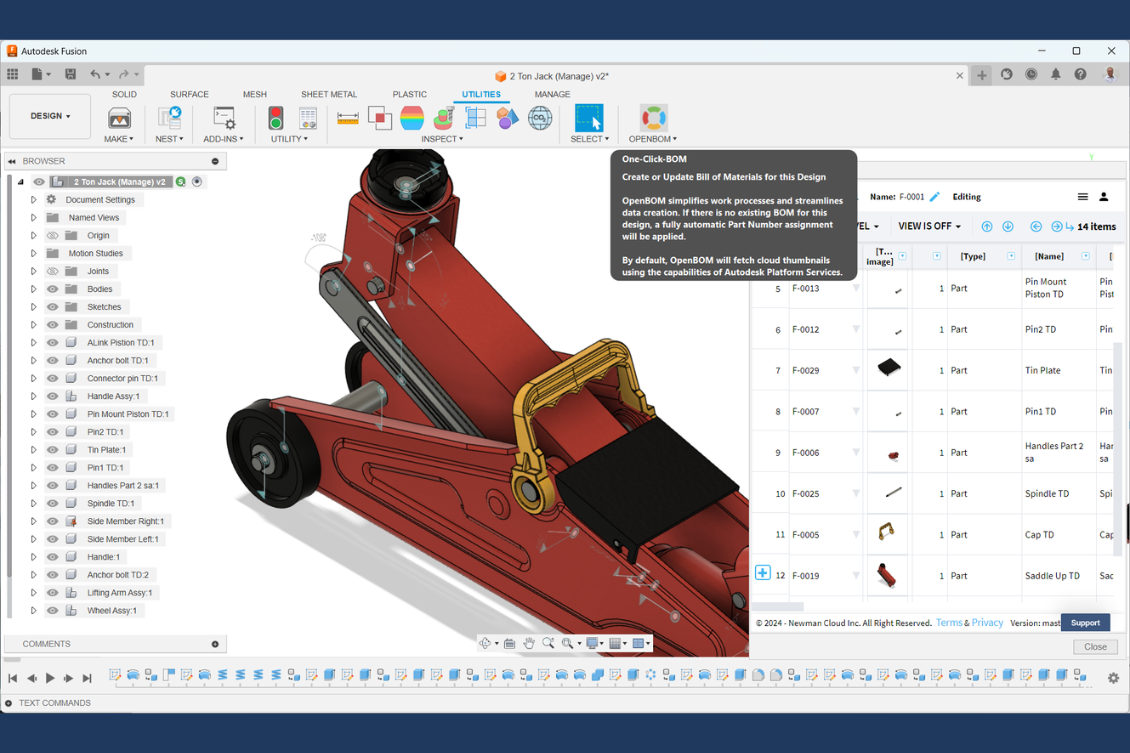Expand the Named Views node
This screenshot has width=1130, height=753.
point(33,218)
